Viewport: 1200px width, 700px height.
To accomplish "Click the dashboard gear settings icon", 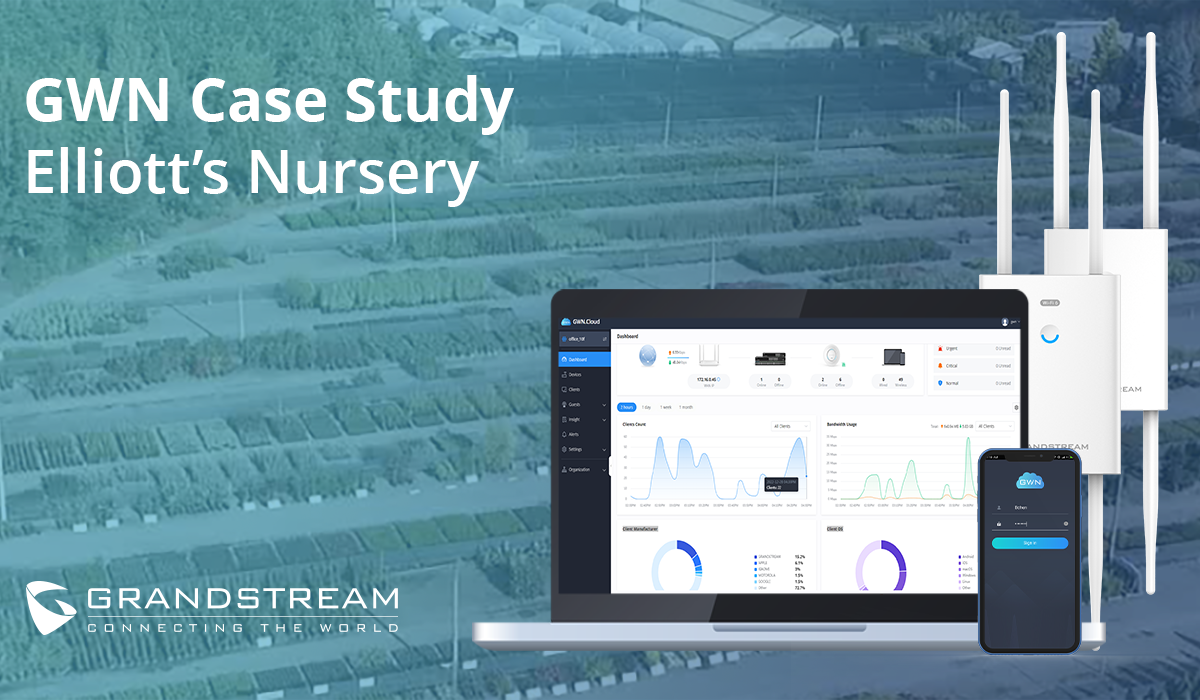I will 1016,407.
